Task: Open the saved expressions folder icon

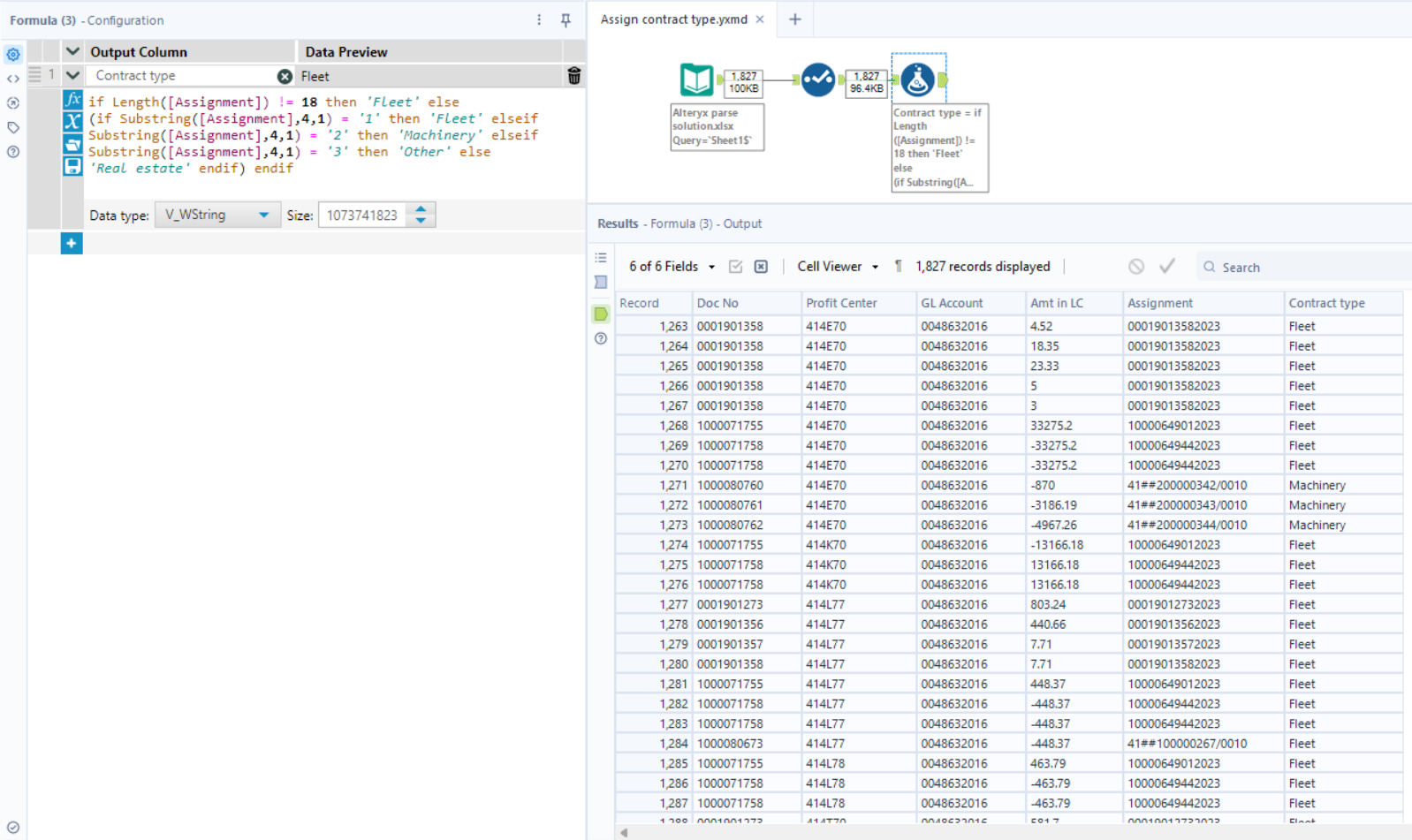Action: tap(72, 144)
